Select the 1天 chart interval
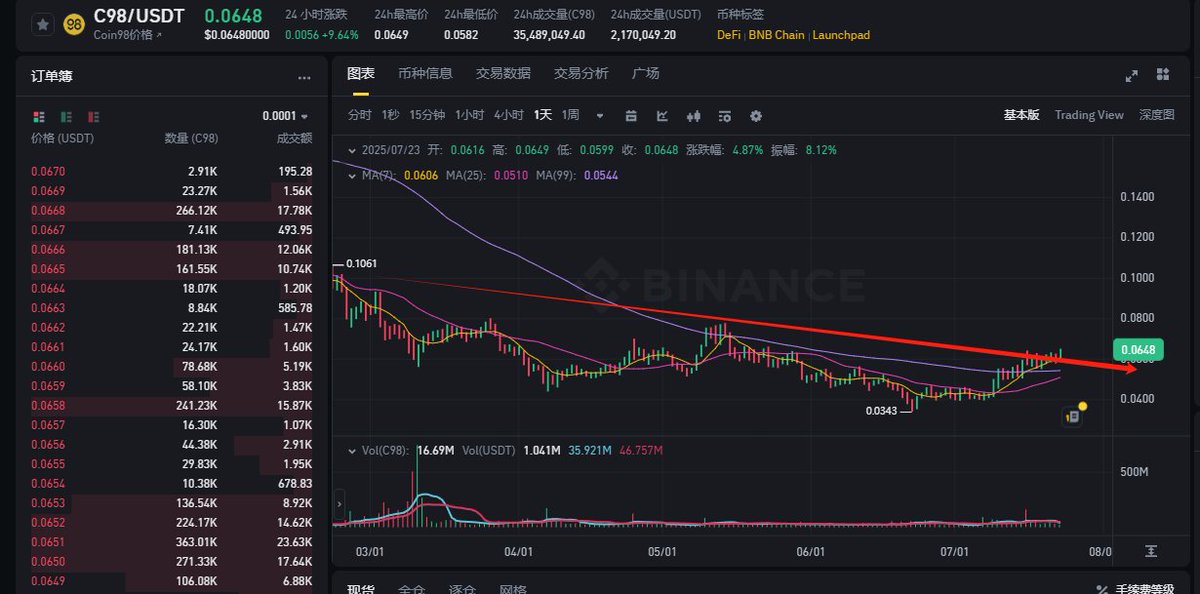1200x594 pixels. pyautogui.click(x=542, y=115)
